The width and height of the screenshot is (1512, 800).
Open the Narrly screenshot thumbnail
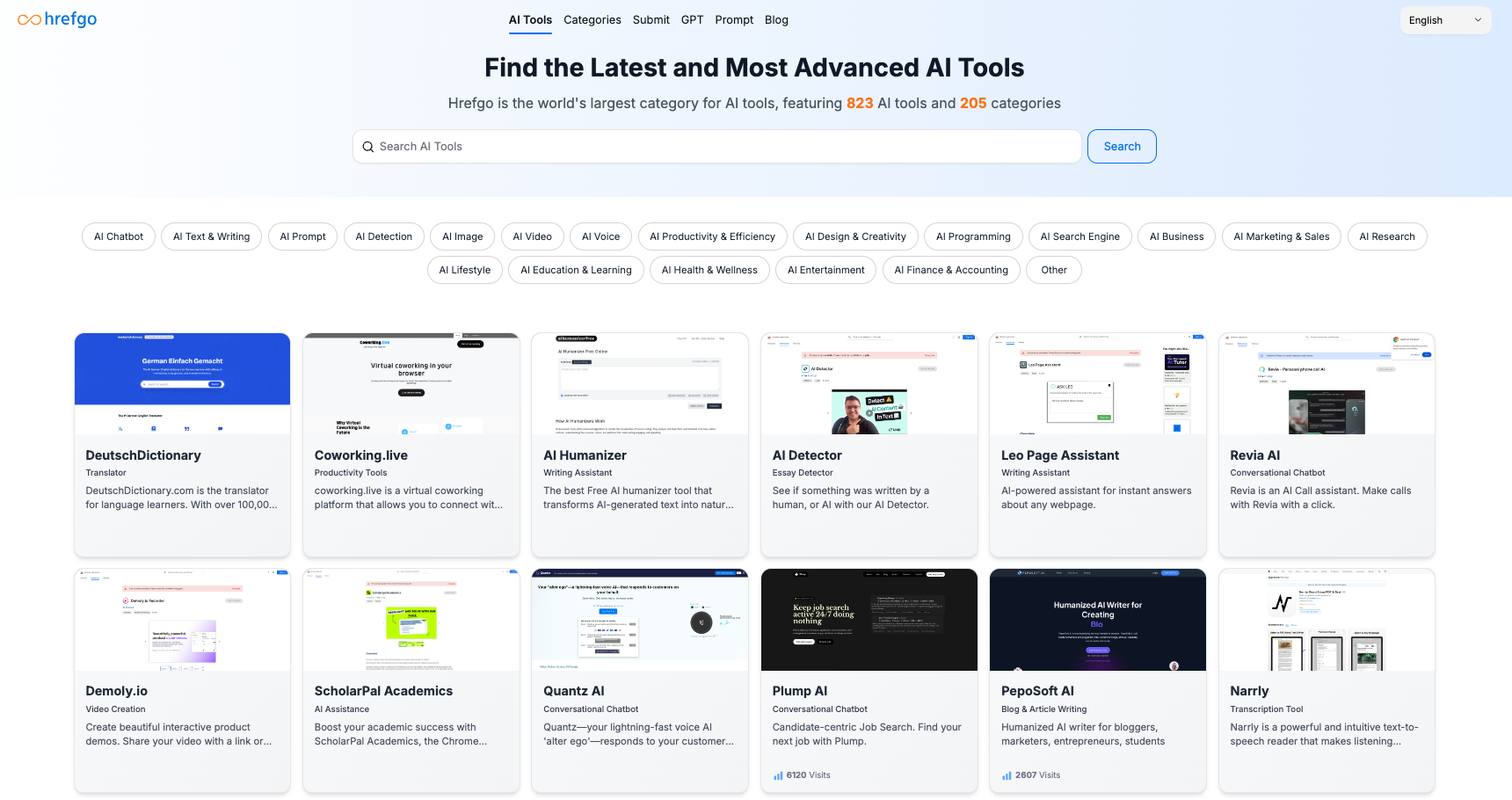1327,620
